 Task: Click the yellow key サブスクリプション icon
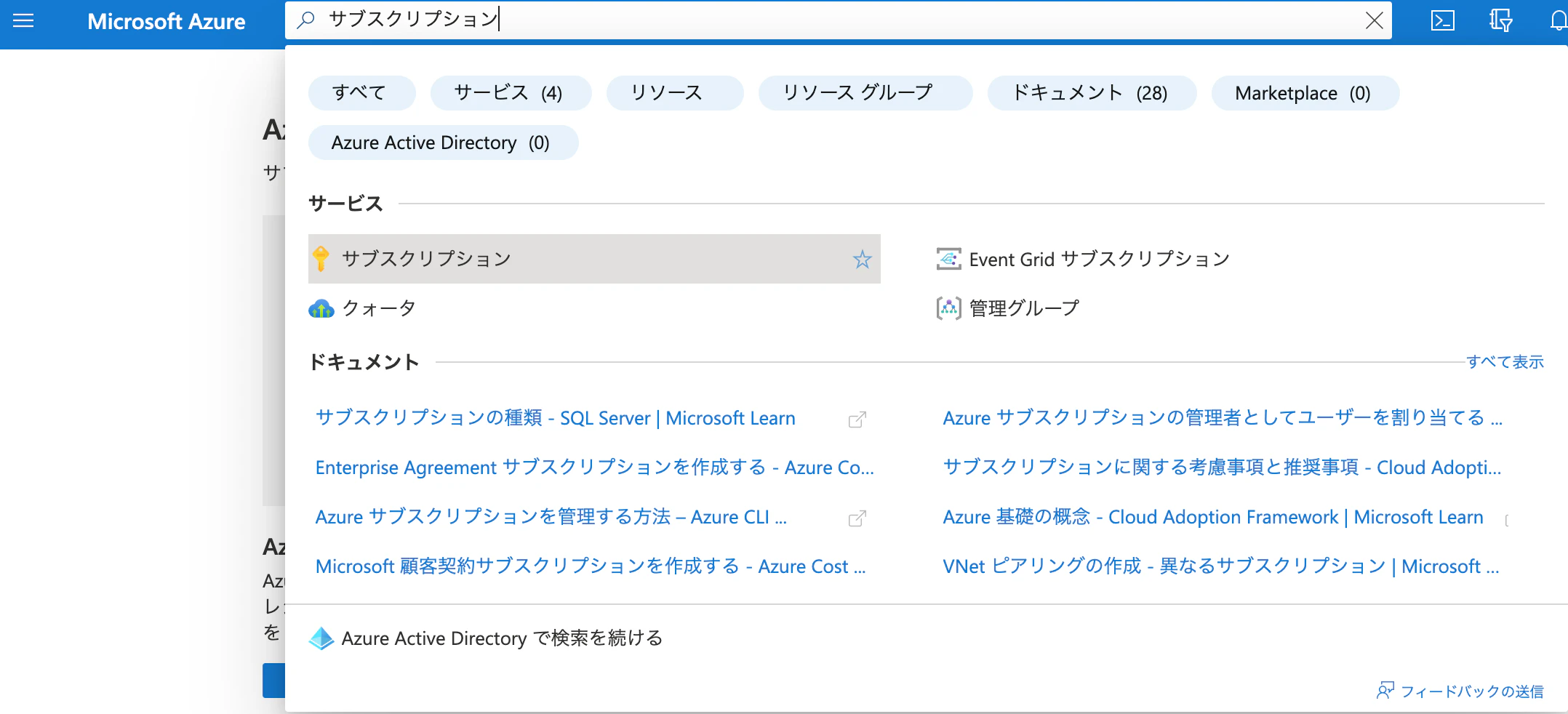[x=321, y=259]
